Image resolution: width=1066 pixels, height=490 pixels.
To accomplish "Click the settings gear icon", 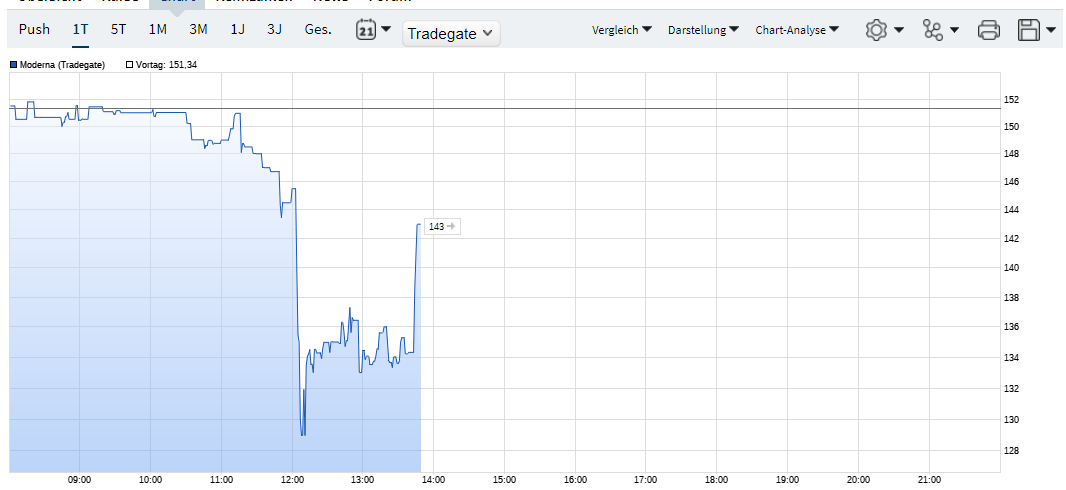I will coord(877,30).
